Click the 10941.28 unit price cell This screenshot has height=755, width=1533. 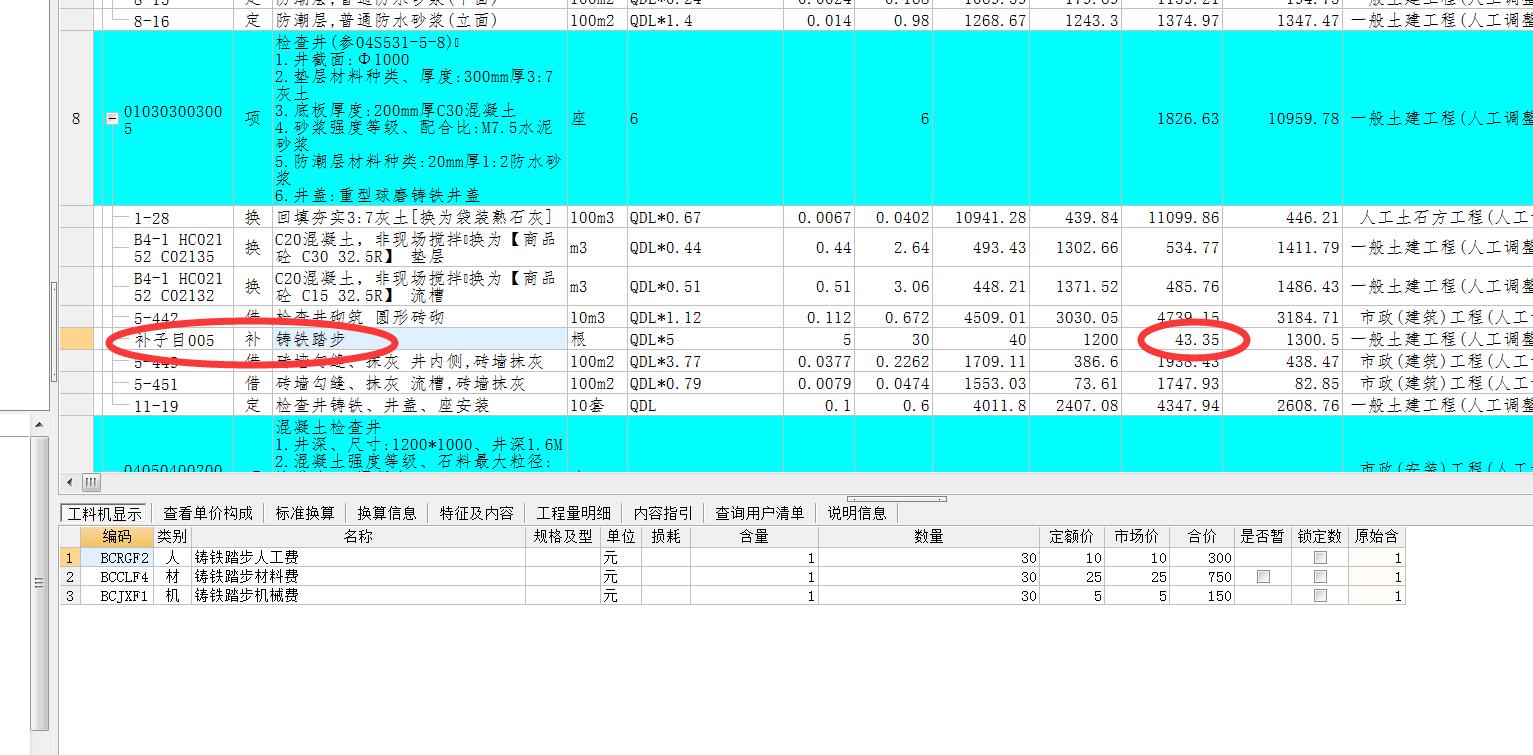click(981, 217)
